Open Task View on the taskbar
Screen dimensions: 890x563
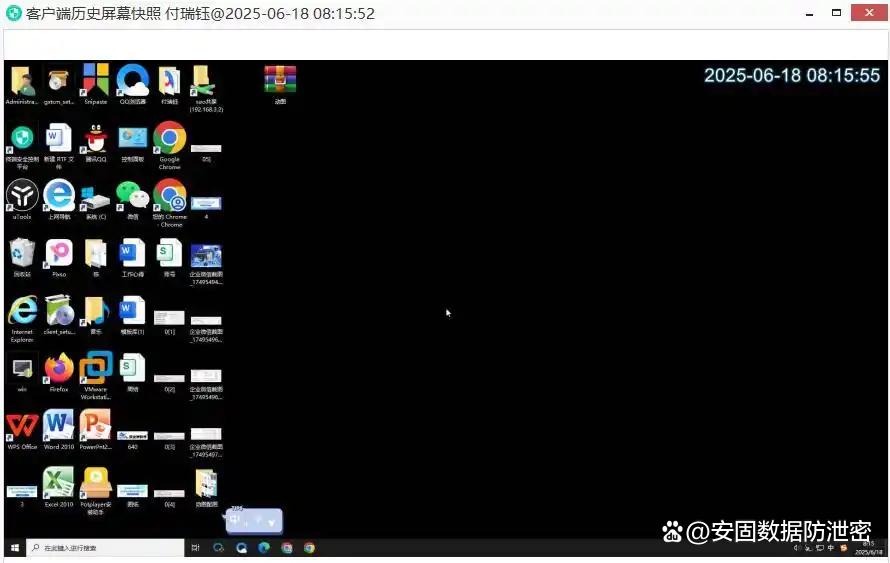pos(195,548)
